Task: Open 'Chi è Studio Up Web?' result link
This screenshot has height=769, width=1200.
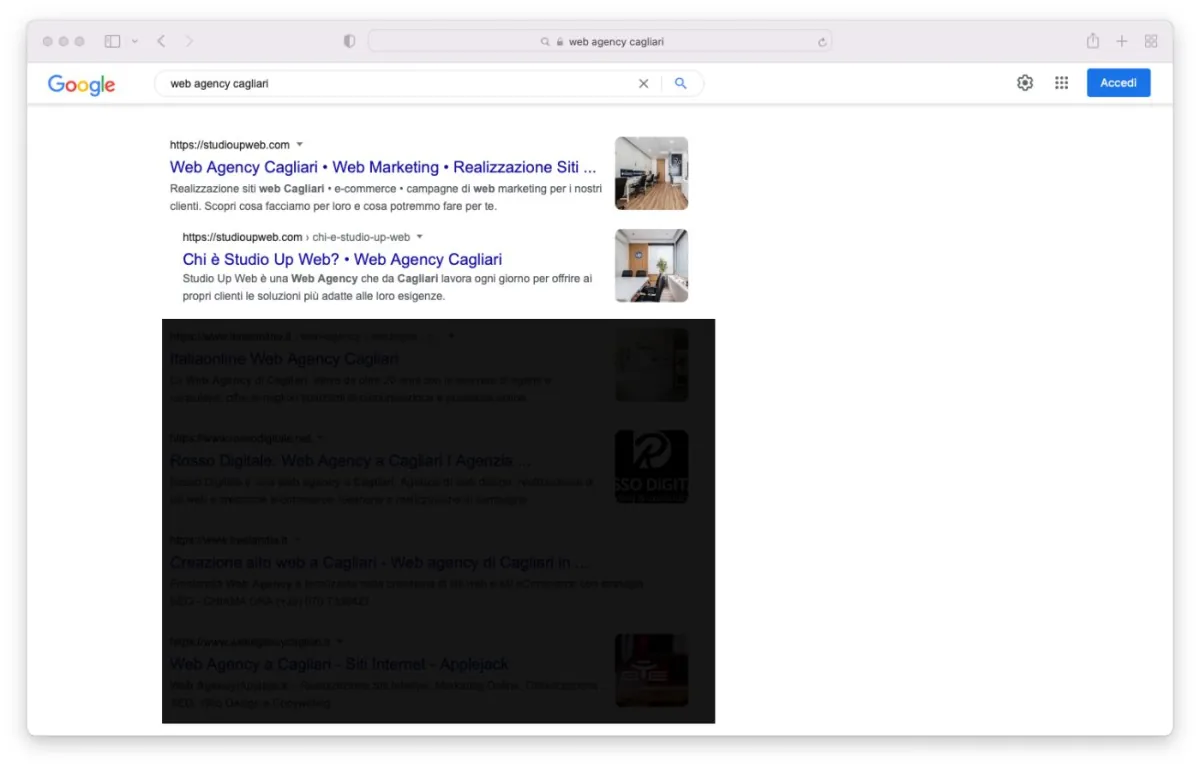Action: click(x=342, y=259)
